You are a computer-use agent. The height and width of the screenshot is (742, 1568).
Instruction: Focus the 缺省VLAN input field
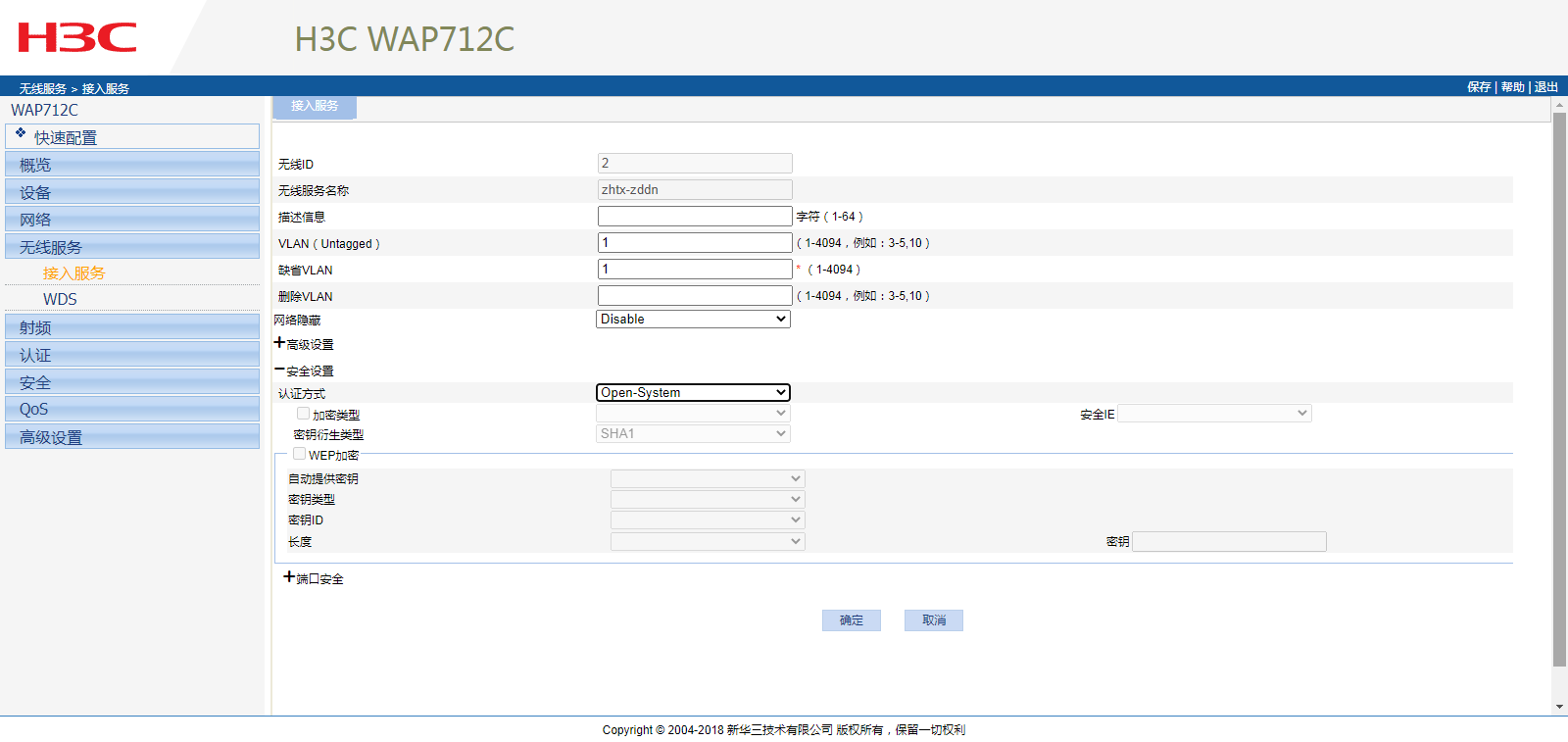tap(695, 270)
